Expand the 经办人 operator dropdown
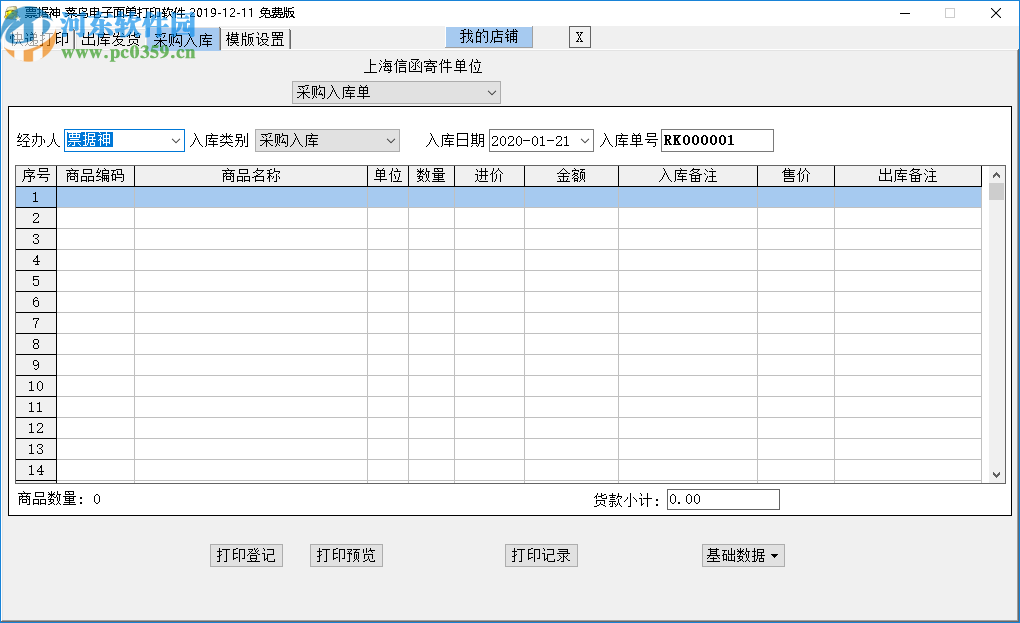The width and height of the screenshot is (1020, 623). pyautogui.click(x=172, y=140)
